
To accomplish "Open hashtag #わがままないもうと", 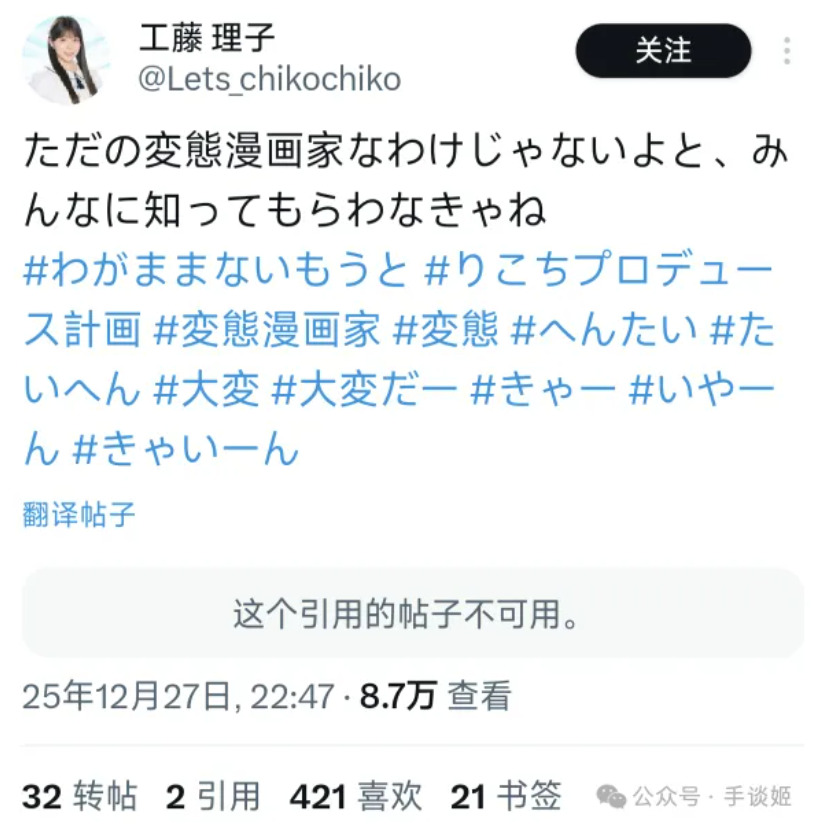I will pos(216,269).
